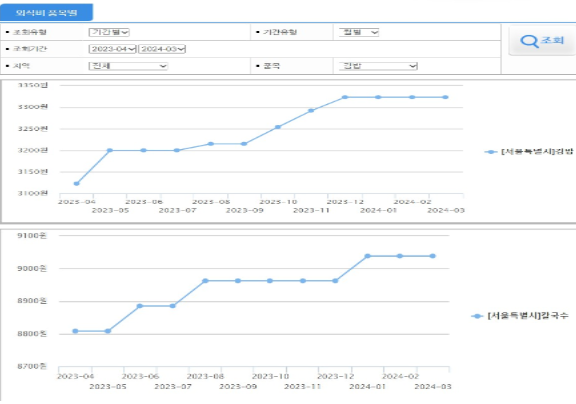The width and height of the screenshot is (576, 404).
Task: Click the 2024-01 x-axis label on the 김밥 chart
Action: pos(378,210)
